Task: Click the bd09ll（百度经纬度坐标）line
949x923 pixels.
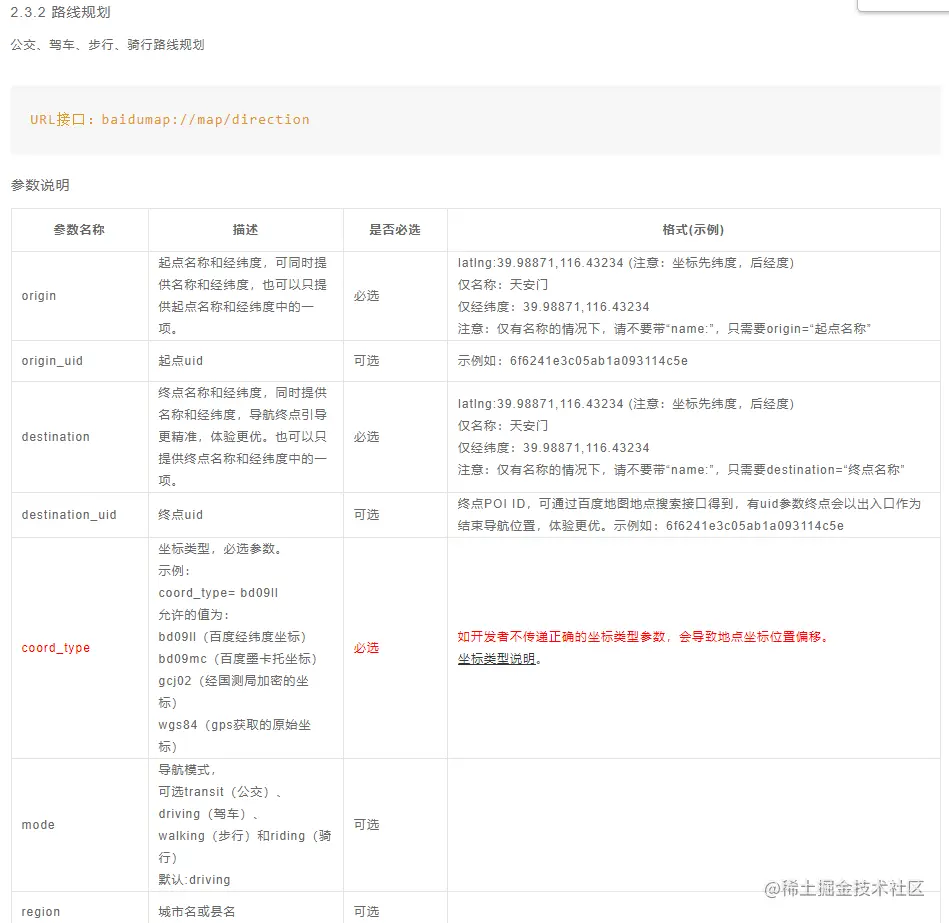Action: tap(232, 637)
